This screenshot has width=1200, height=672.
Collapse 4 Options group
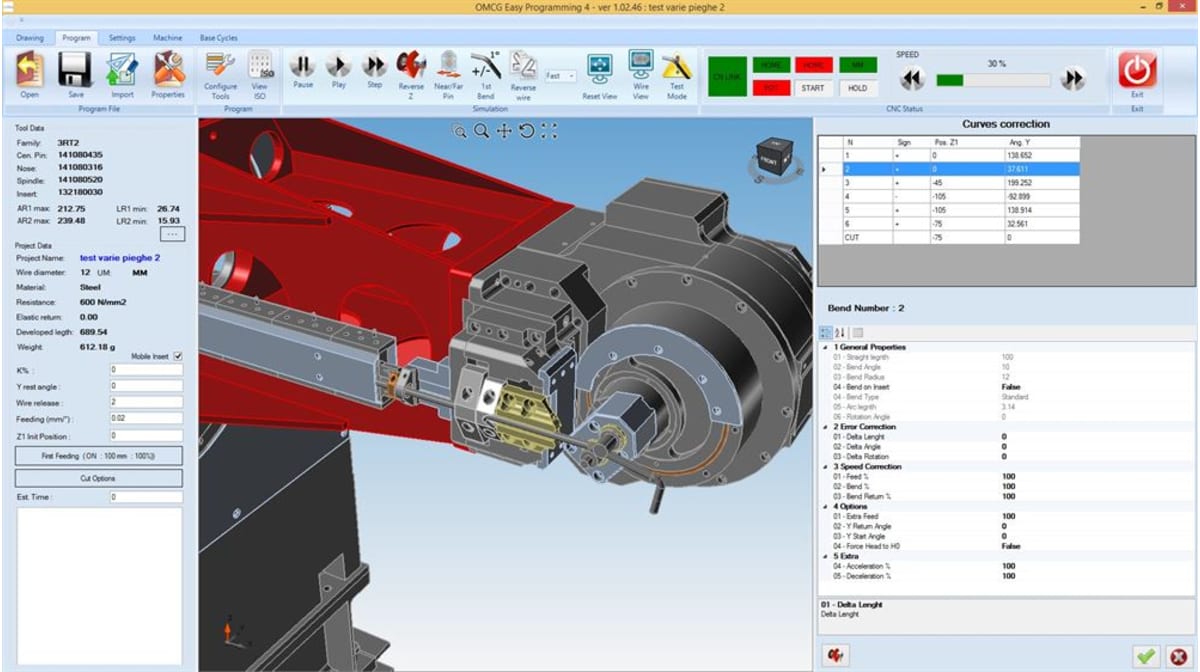825,507
